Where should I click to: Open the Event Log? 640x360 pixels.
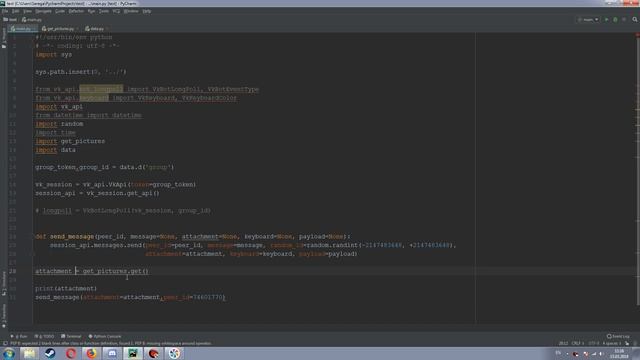(618, 336)
